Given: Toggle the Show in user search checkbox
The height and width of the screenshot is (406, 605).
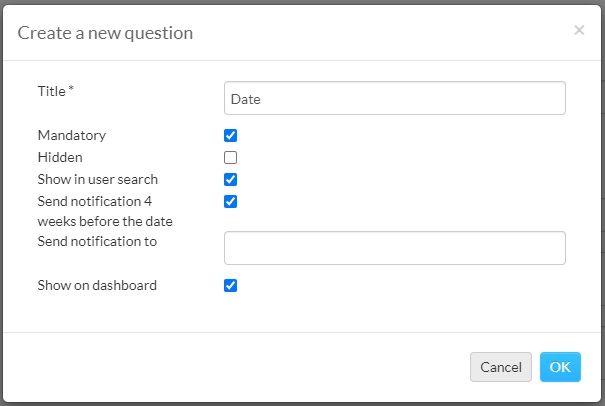Looking at the screenshot, I should (x=230, y=179).
